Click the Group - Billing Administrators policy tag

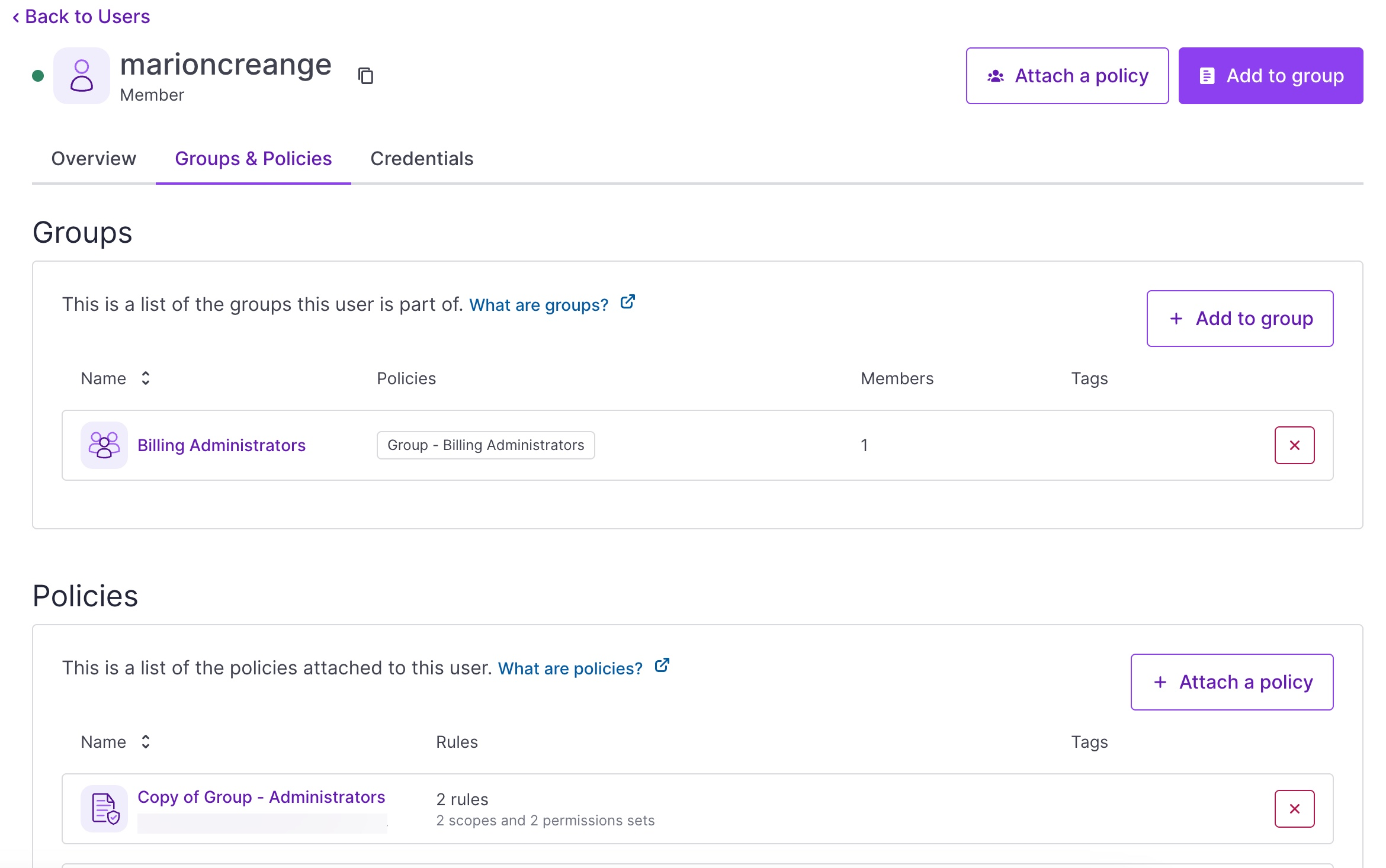486,445
